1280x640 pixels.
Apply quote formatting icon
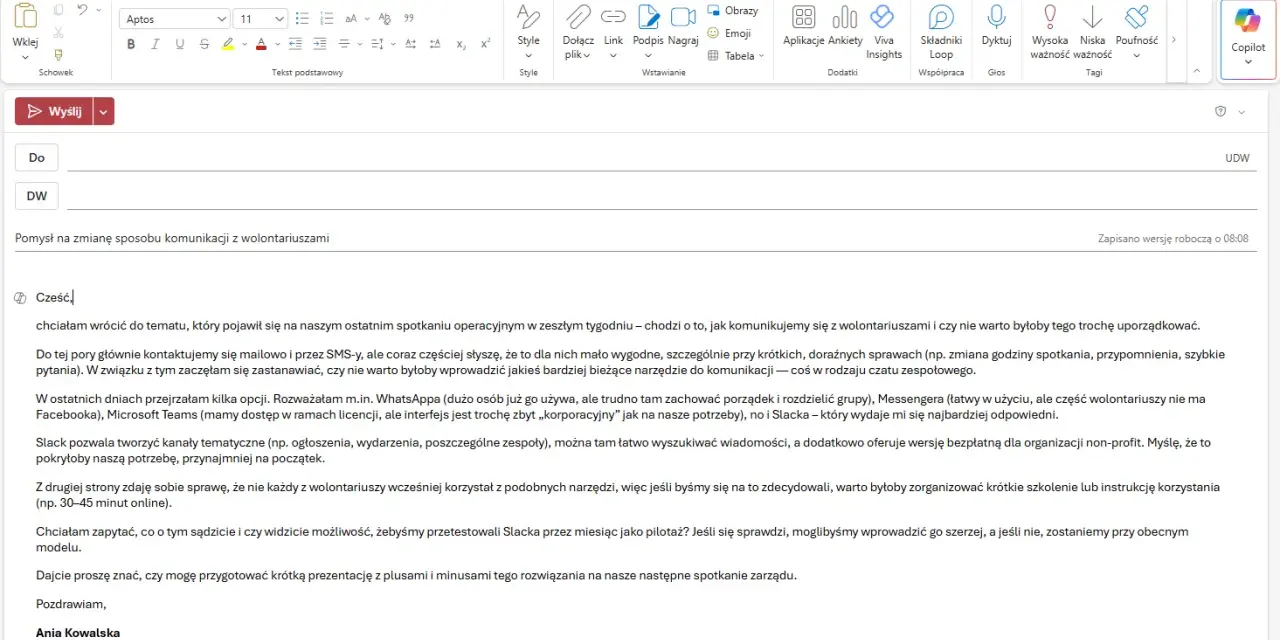point(408,19)
